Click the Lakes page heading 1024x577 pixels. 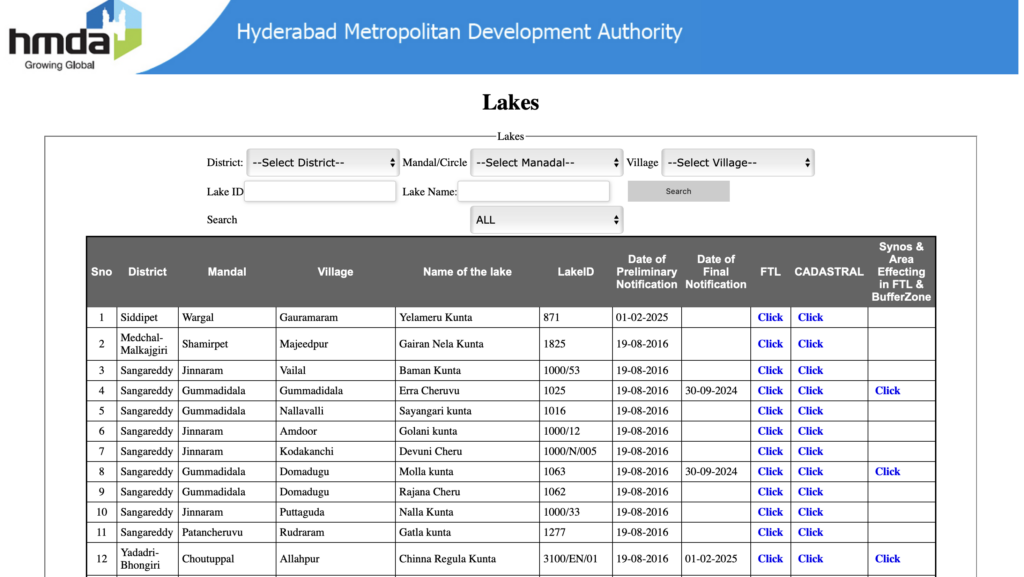click(x=511, y=102)
